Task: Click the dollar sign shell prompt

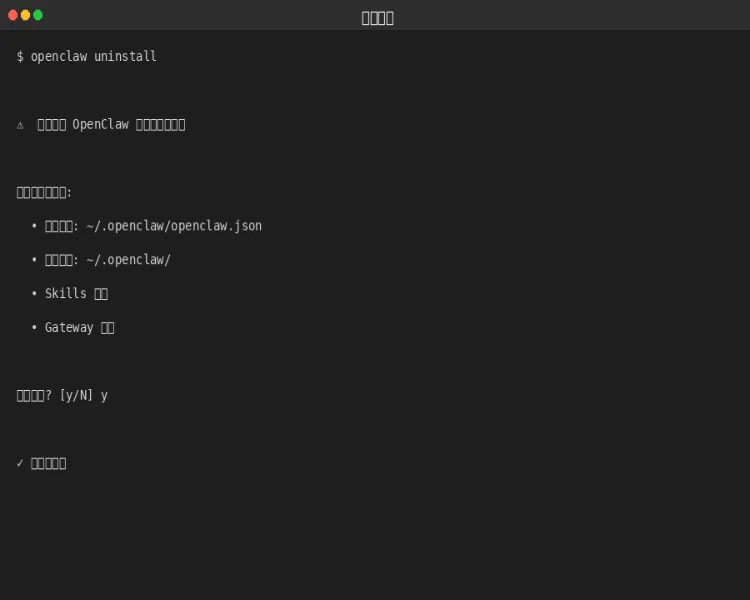Action: (20, 57)
